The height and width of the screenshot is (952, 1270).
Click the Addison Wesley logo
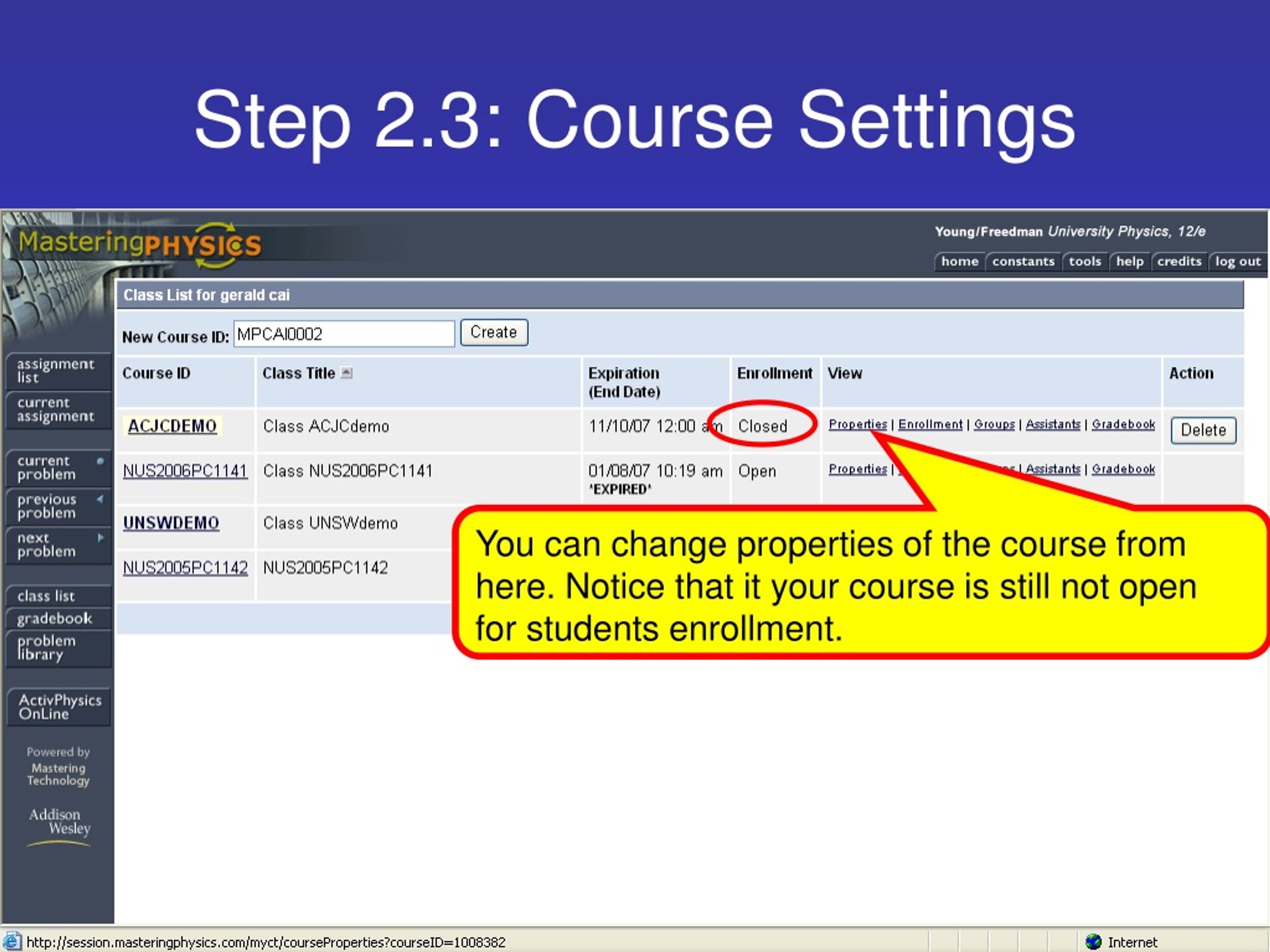pyautogui.click(x=59, y=827)
